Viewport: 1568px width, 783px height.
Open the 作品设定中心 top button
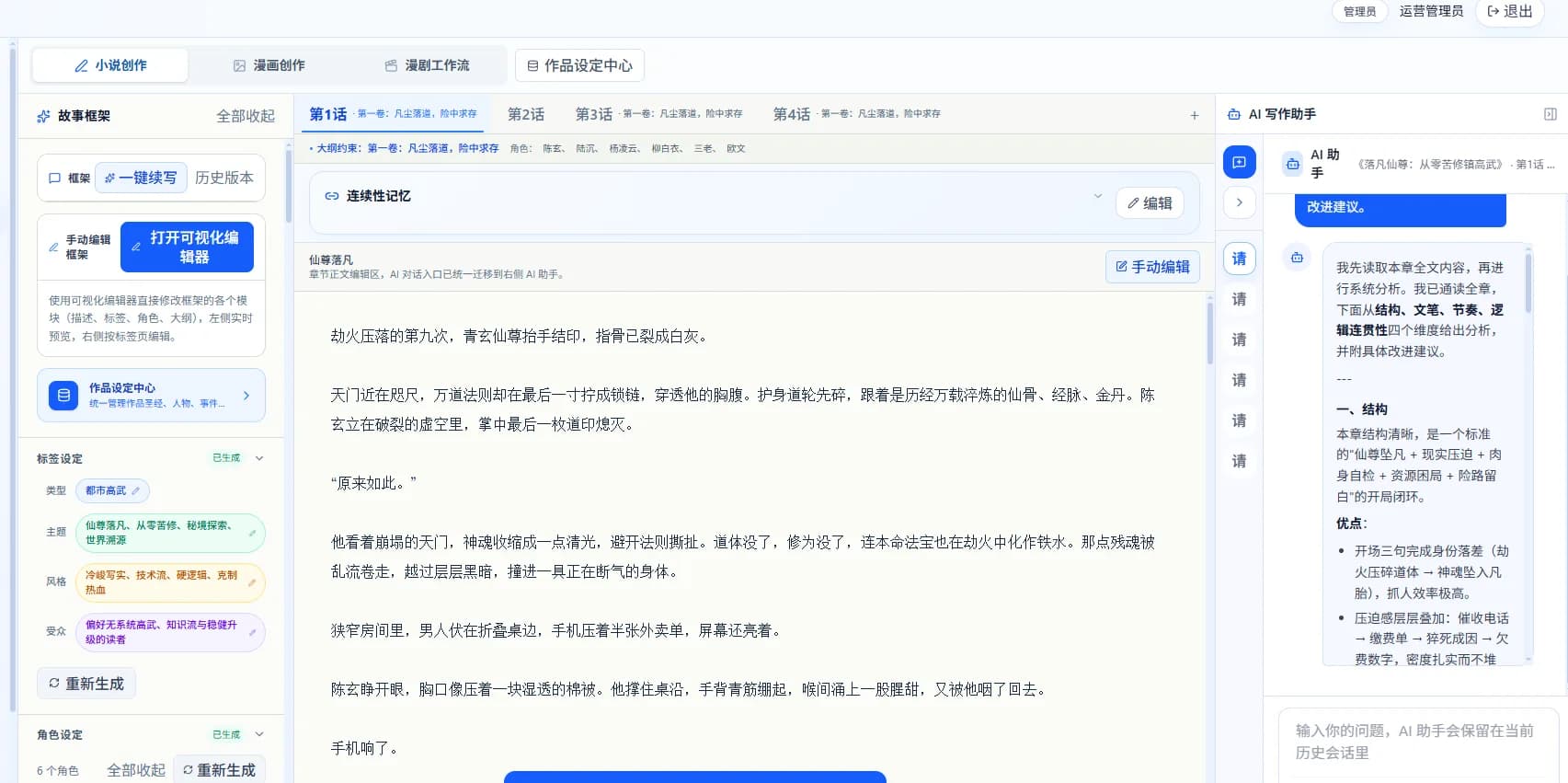tap(579, 65)
